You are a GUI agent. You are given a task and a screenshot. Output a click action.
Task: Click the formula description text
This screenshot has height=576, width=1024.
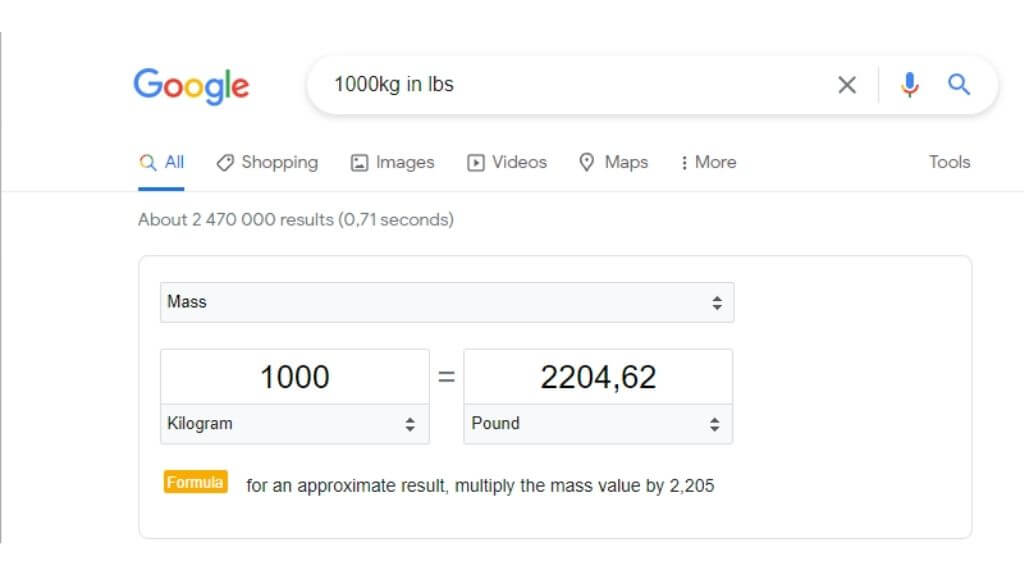(480, 486)
